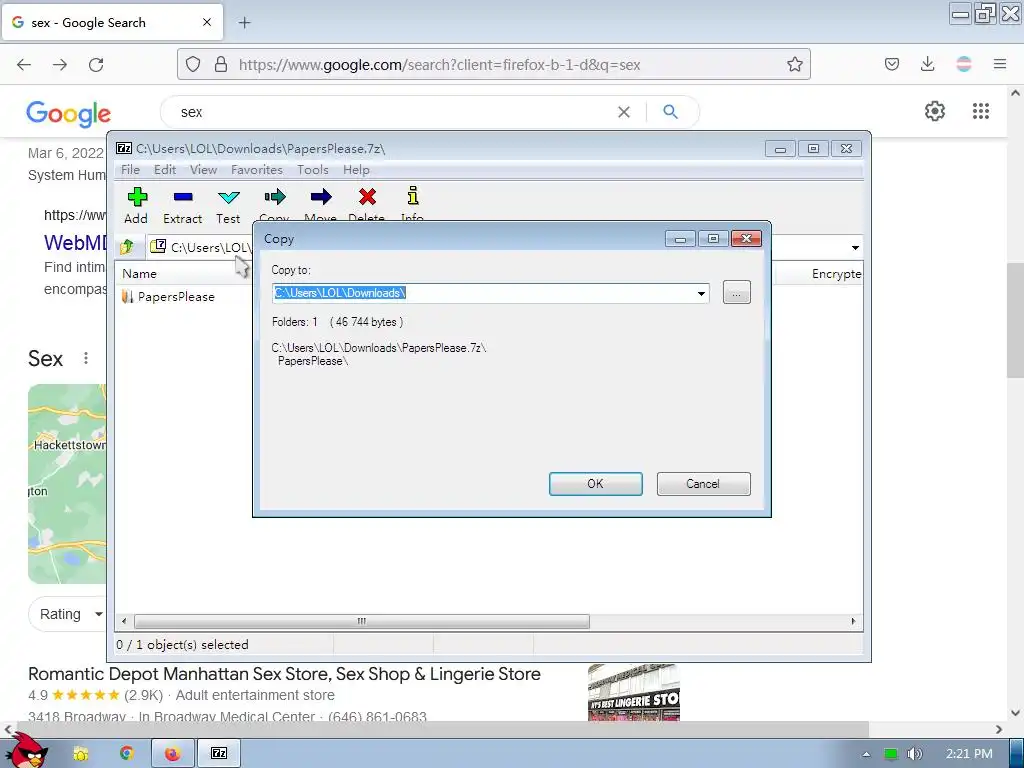The image size is (1024, 768).
Task: Open the File menu in 7-Zip
Action: 130,170
